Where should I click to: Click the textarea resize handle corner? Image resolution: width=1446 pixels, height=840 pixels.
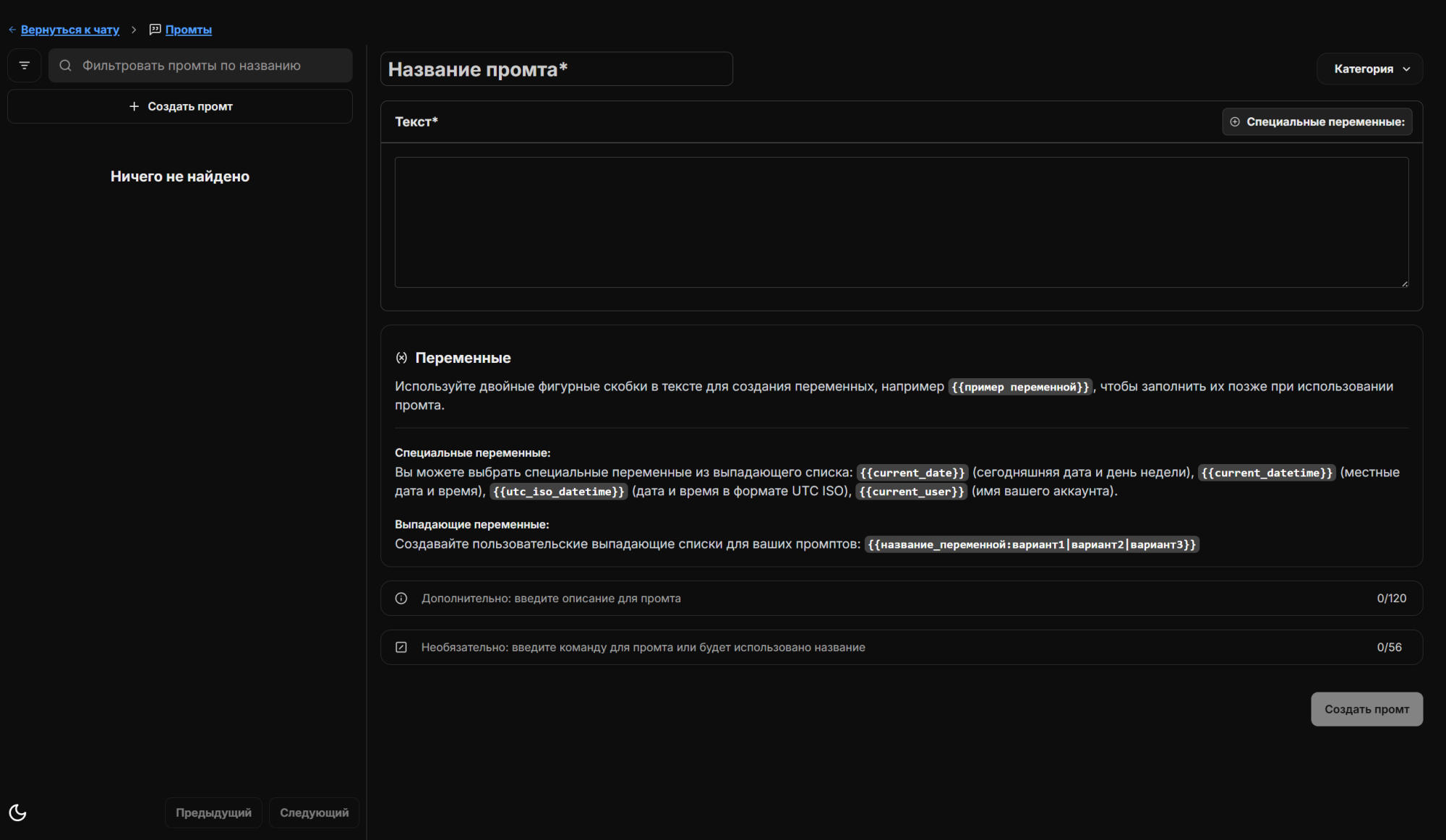1404,283
